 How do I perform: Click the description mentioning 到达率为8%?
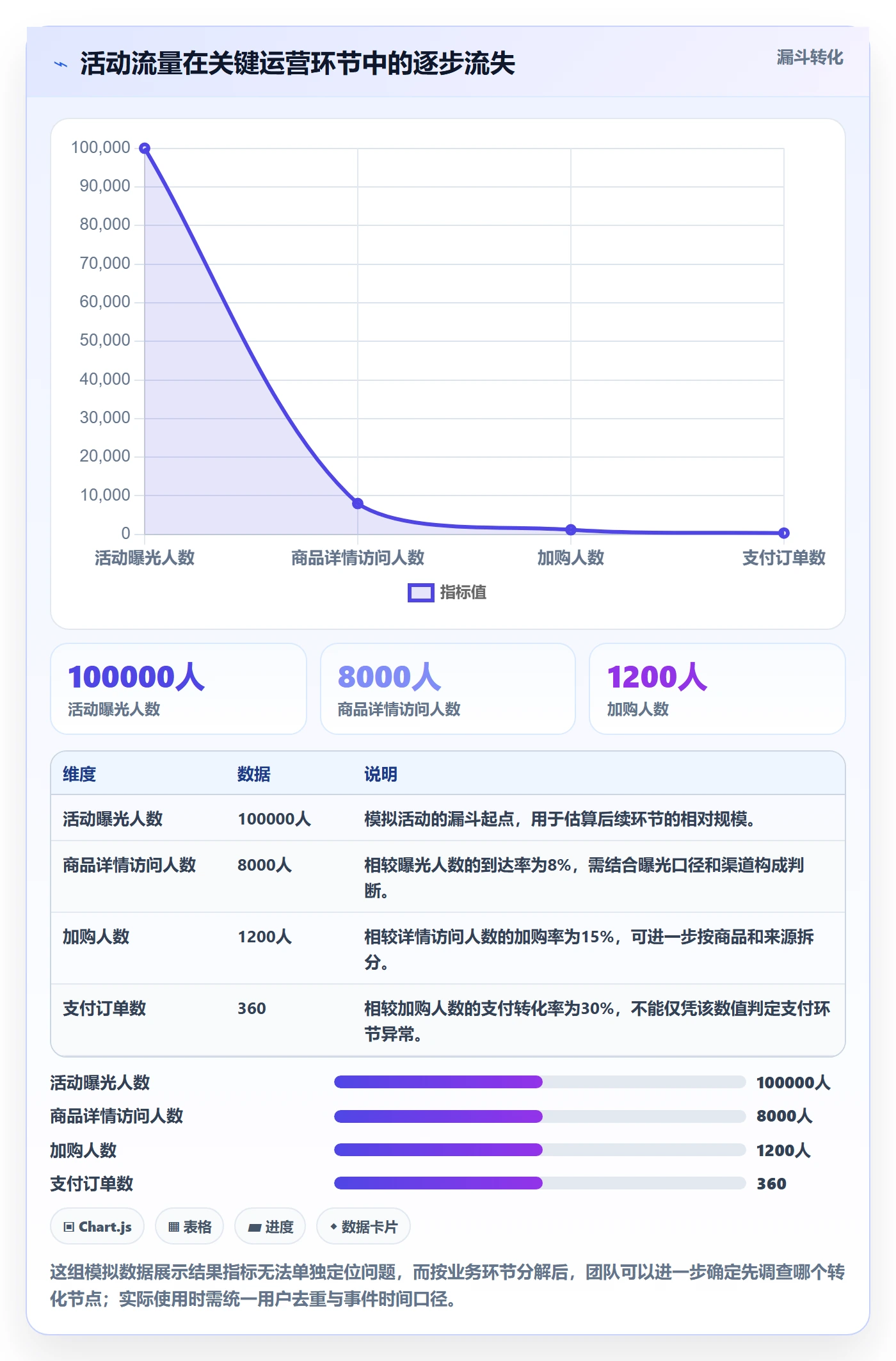(x=584, y=878)
